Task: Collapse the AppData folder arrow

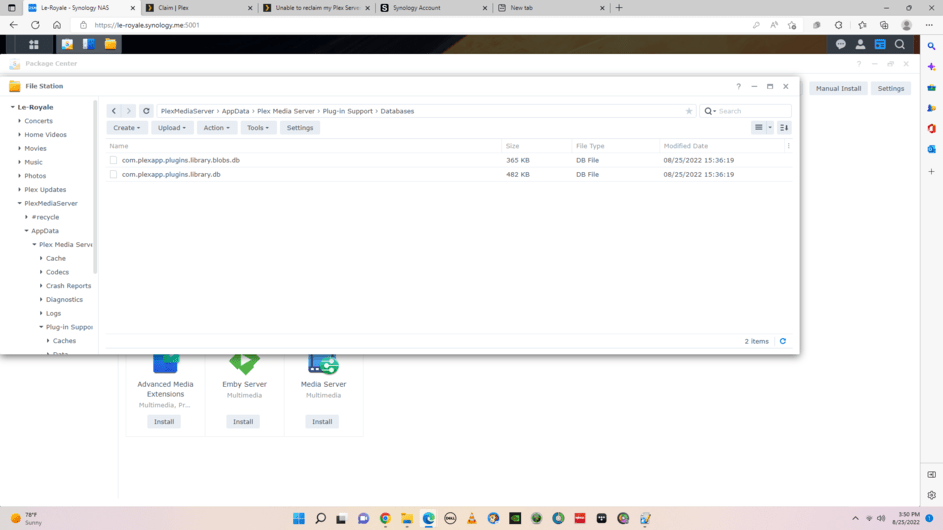Action: click(26, 230)
